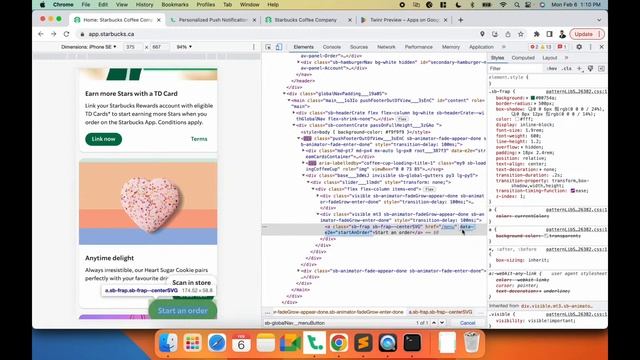Click the color #fff swatch
This screenshot has width=640, height=360.
[x=517, y=119]
